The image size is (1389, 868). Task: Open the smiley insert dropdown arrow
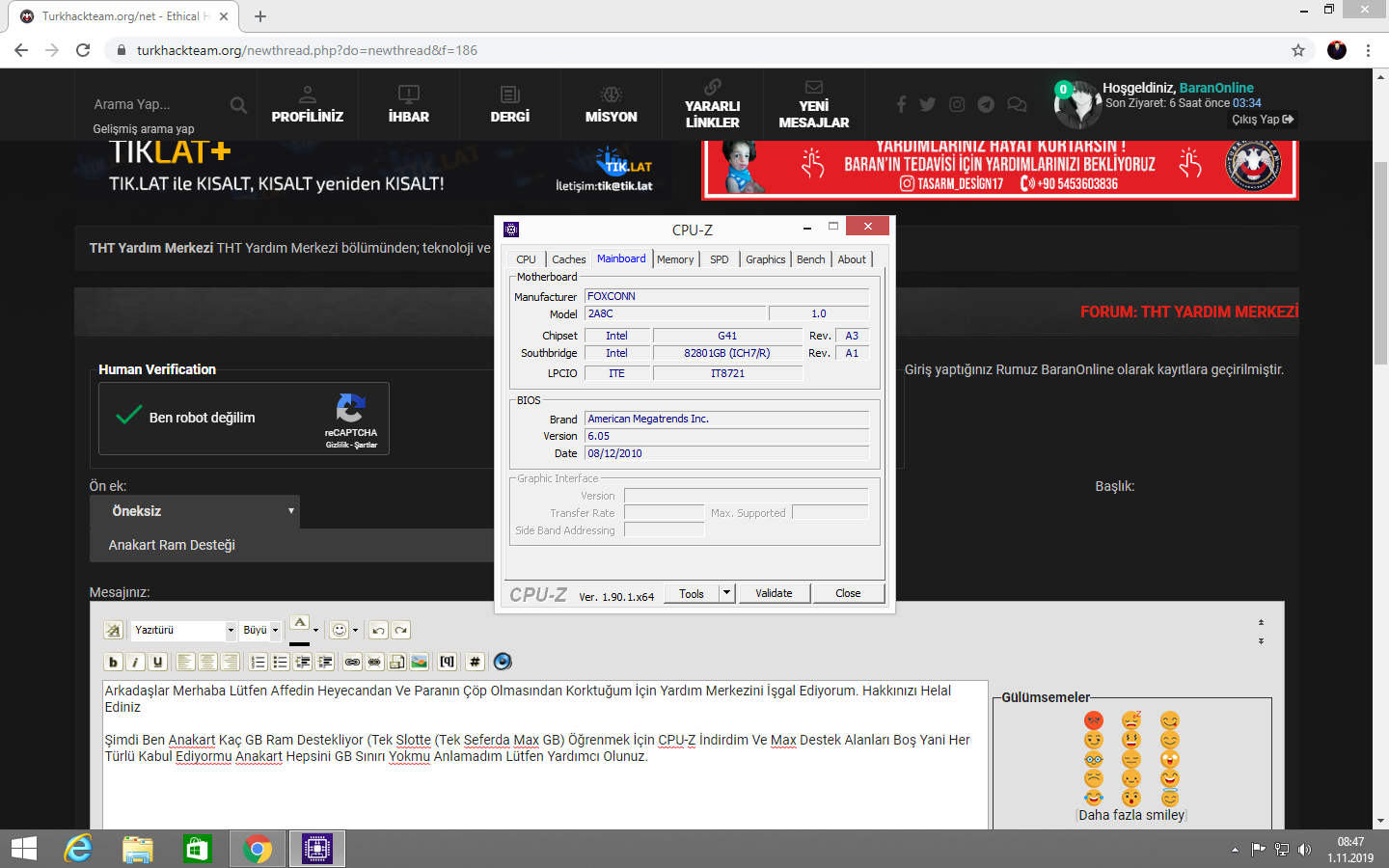(355, 631)
